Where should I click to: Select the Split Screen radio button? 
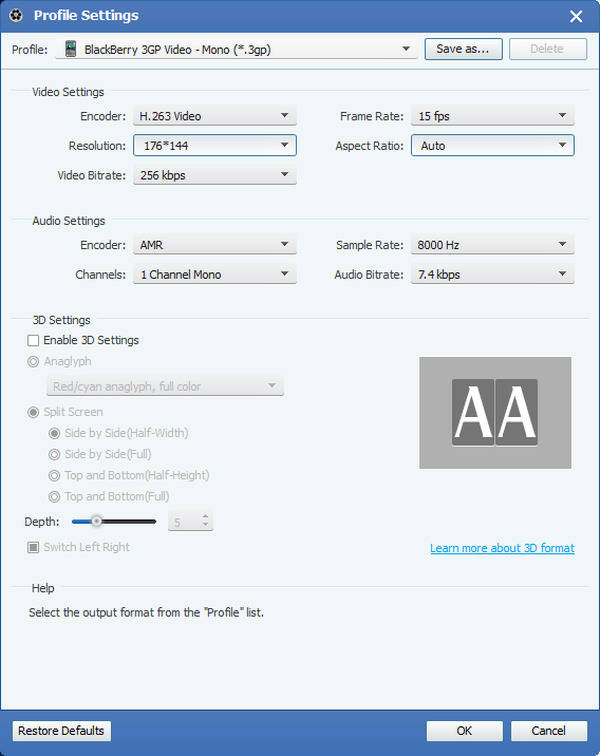[x=33, y=412]
